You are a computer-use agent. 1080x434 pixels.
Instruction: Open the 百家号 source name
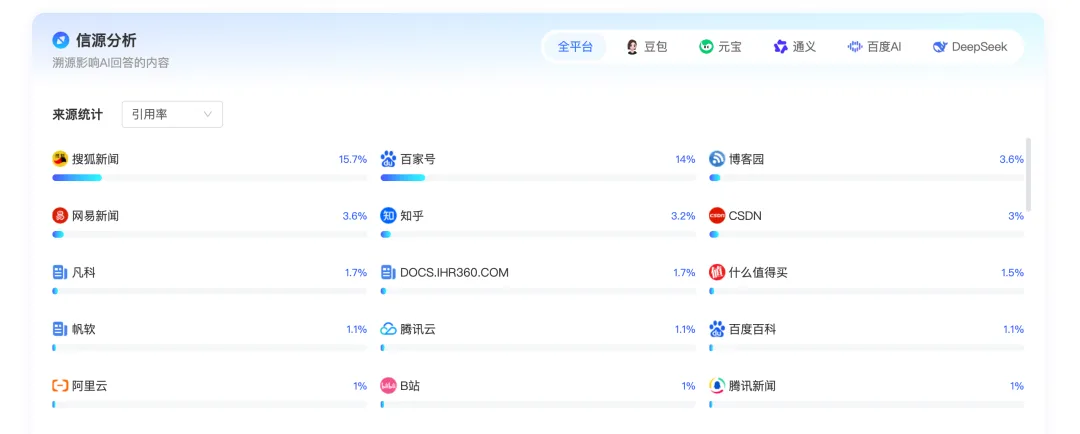click(418, 159)
